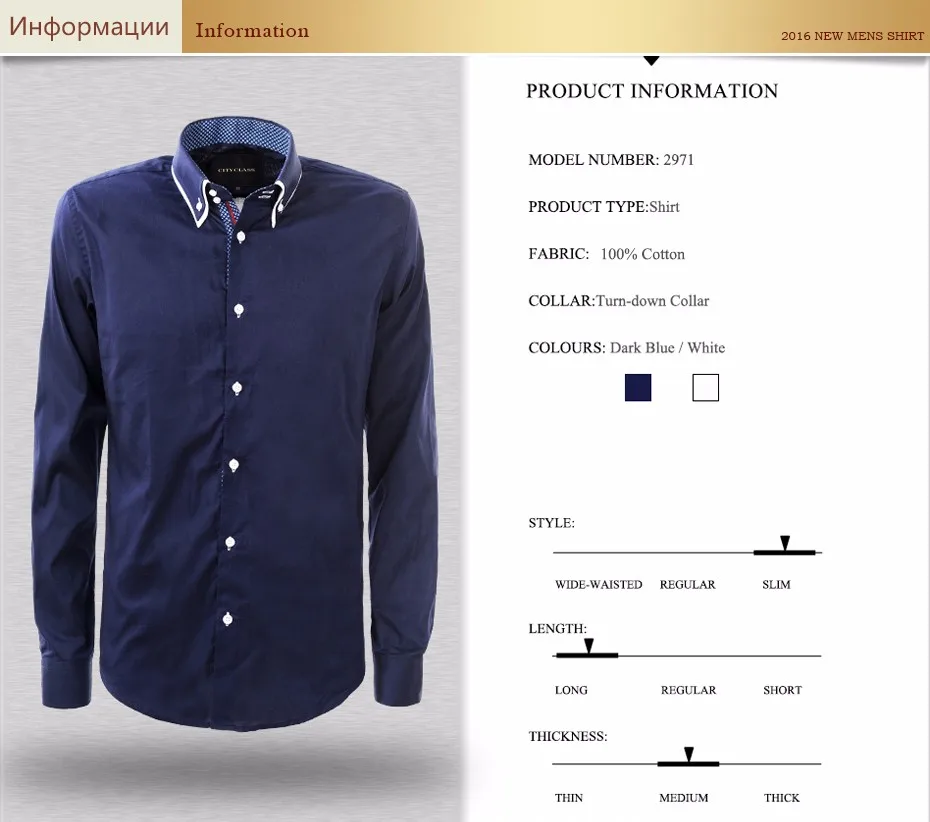
Task: Click the CITYCLASS label inside the collar
Action: pyautogui.click(x=236, y=170)
